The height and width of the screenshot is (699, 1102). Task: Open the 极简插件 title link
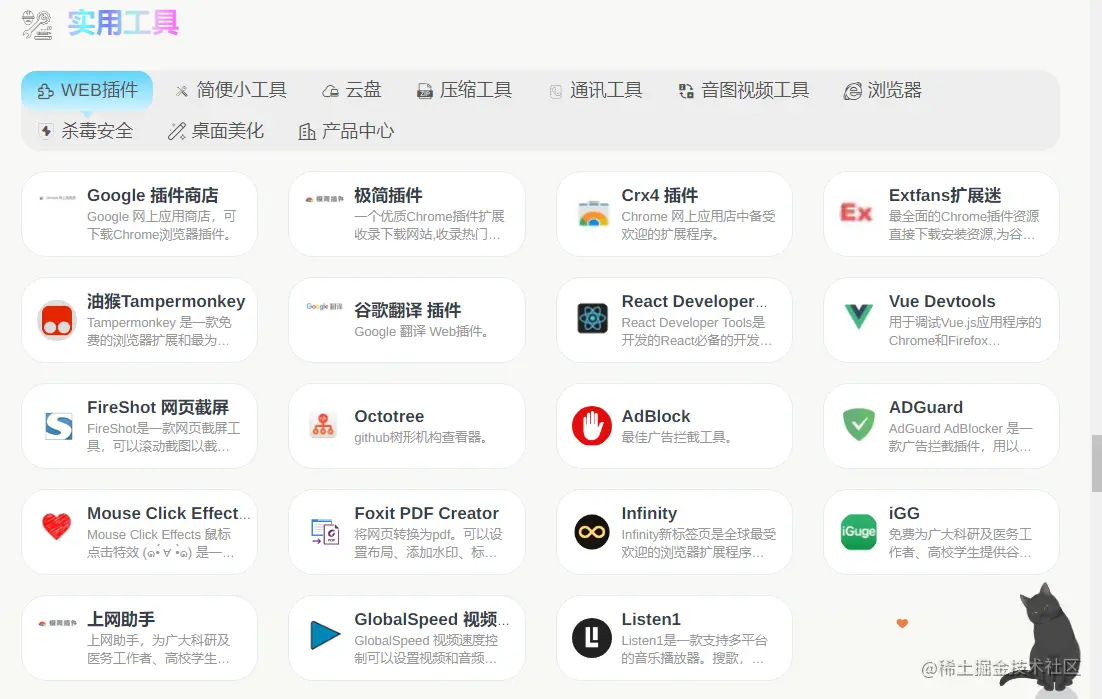388,195
